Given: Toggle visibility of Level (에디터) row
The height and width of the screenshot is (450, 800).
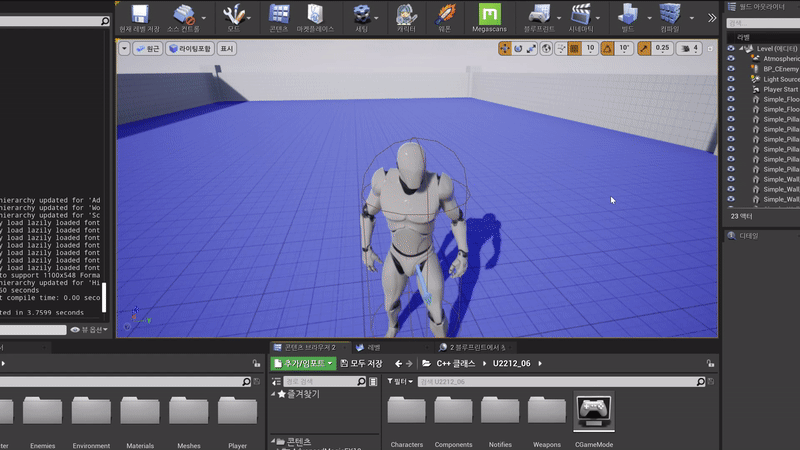Looking at the screenshot, I should point(731,48).
